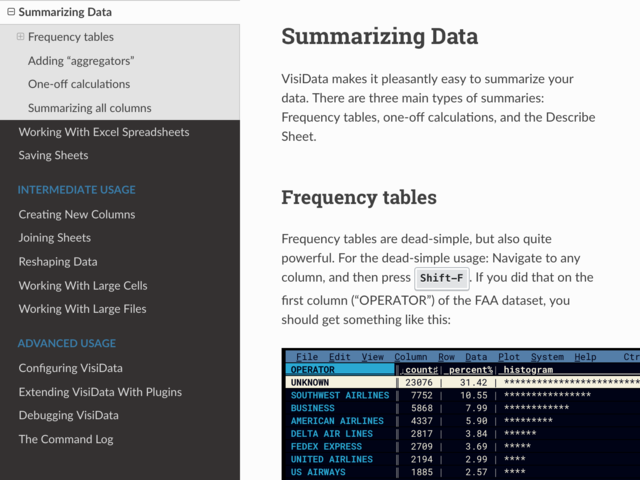Click the Summarizing Data page title
640x480 pixels.
point(380,36)
